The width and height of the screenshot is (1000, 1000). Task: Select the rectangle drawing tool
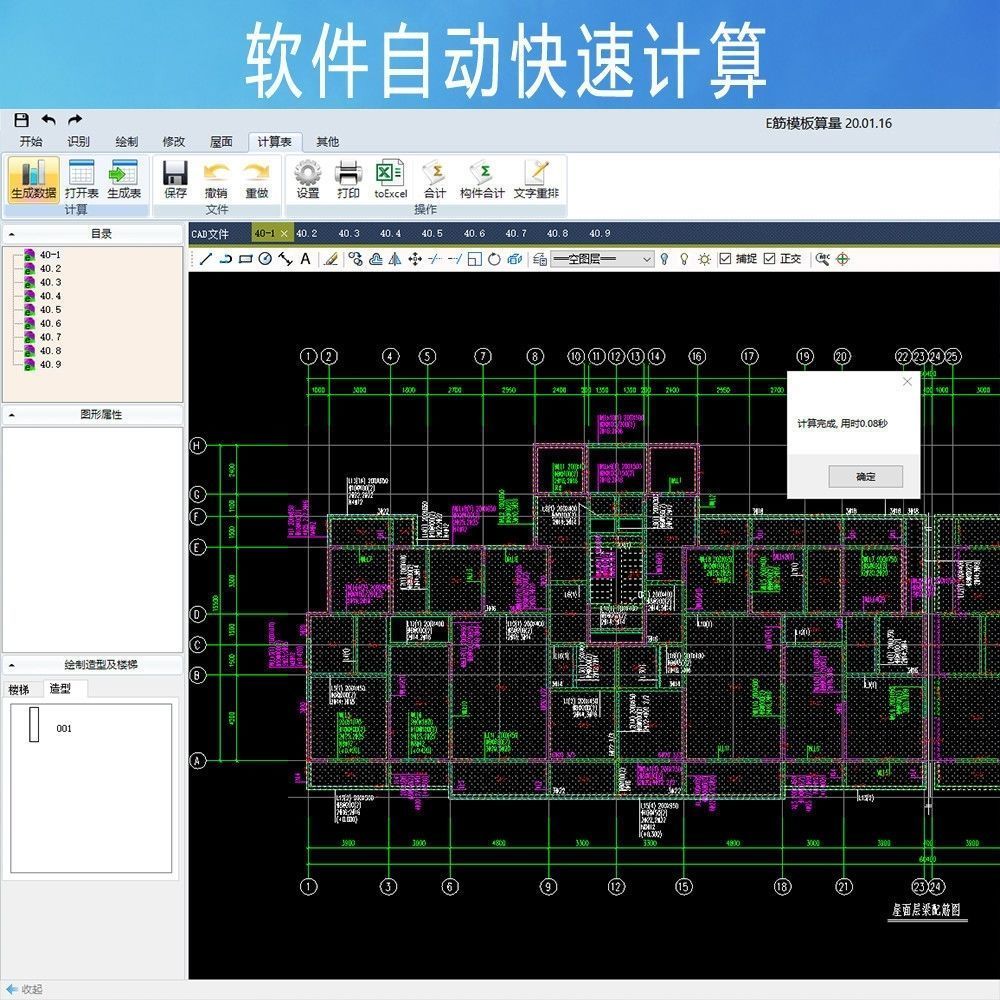tap(246, 259)
